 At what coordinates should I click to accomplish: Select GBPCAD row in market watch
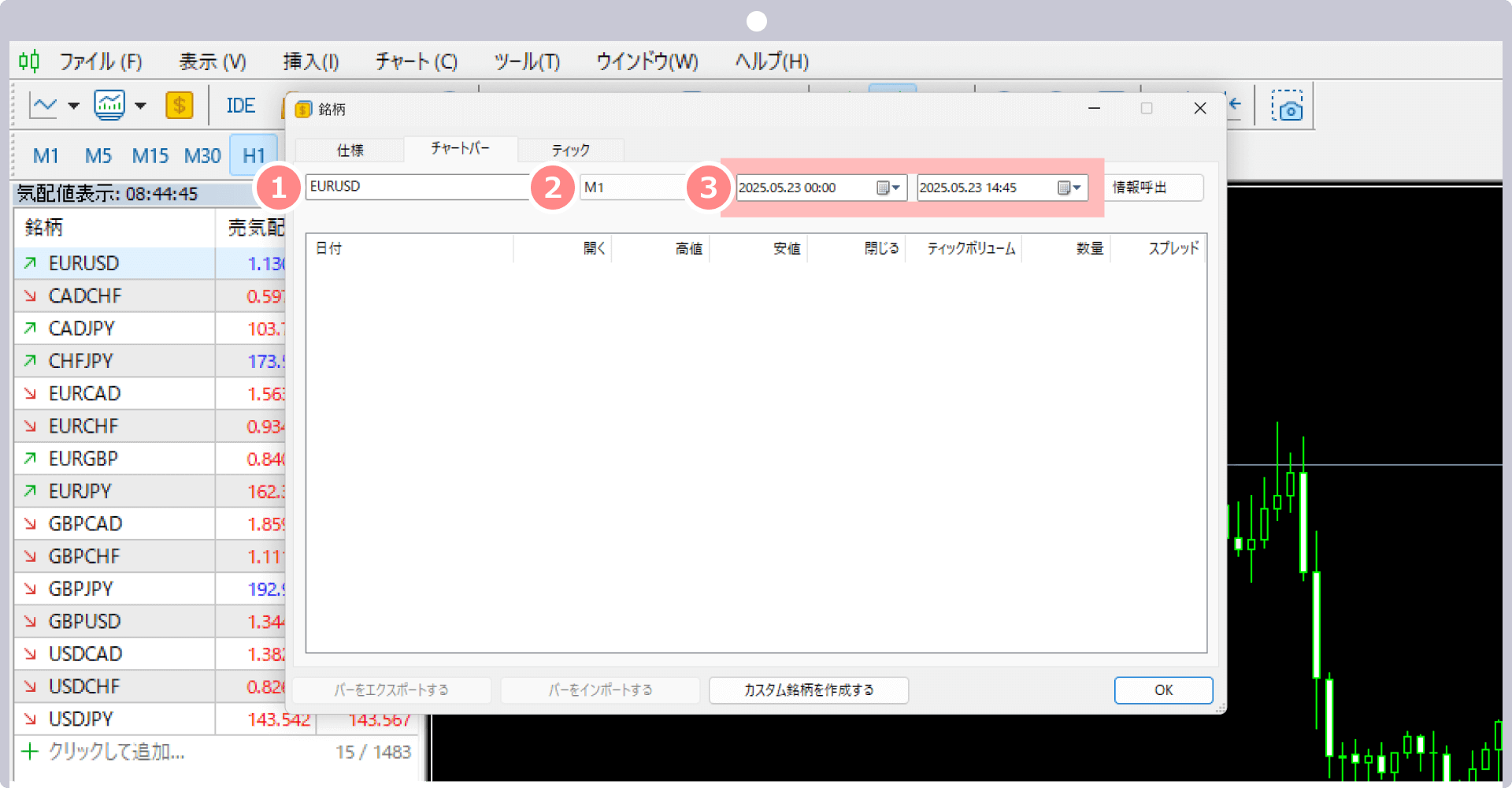pyautogui.click(x=150, y=524)
